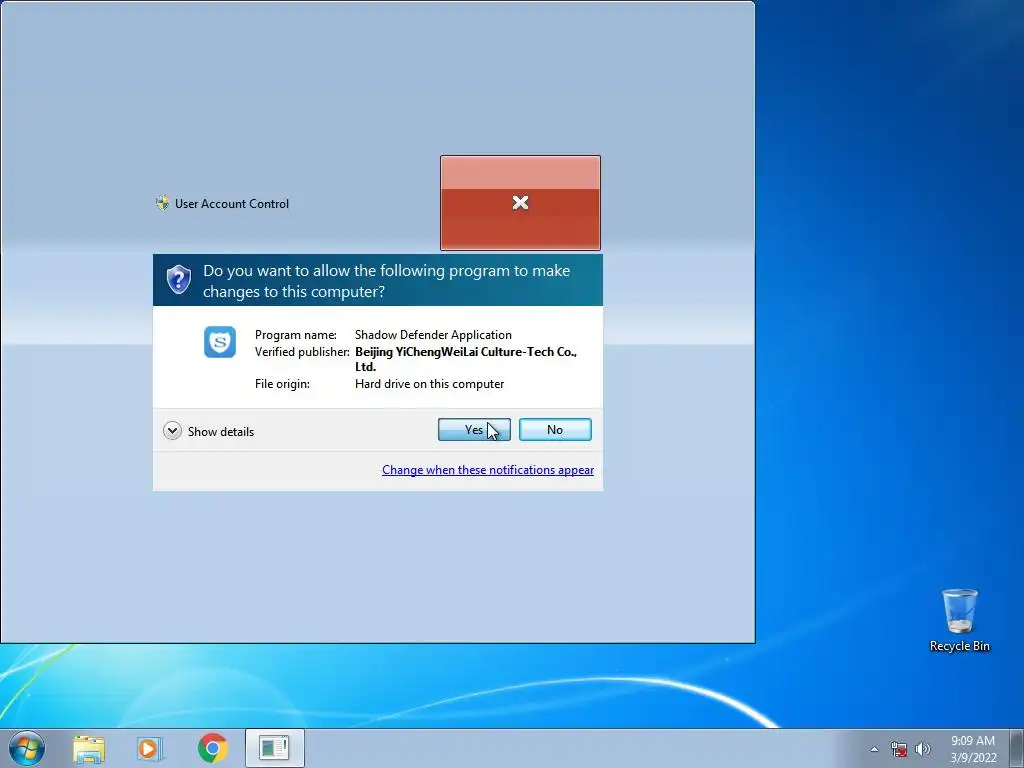Open Change when these notifications appear link
Screen dimensions: 1024x768
(x=488, y=470)
